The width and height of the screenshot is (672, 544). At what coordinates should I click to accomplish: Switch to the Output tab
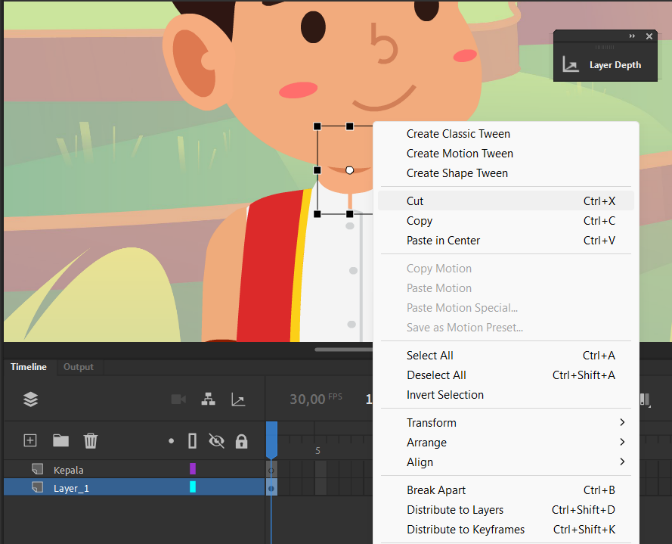click(78, 367)
